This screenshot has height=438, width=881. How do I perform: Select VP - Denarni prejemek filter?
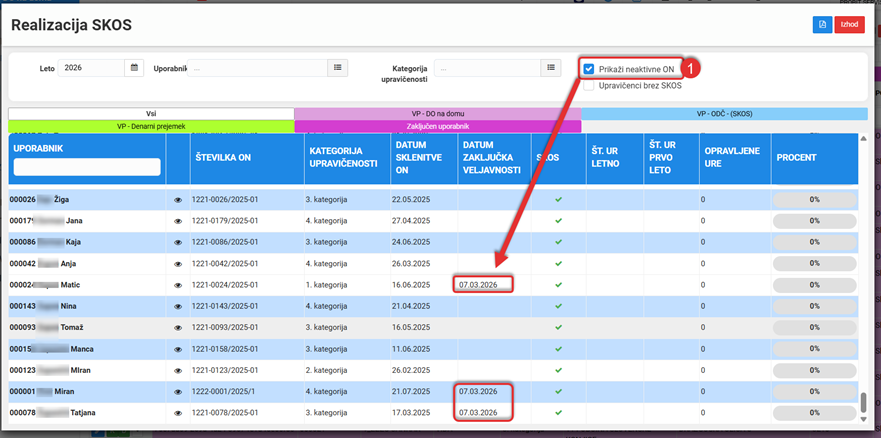(x=151, y=126)
